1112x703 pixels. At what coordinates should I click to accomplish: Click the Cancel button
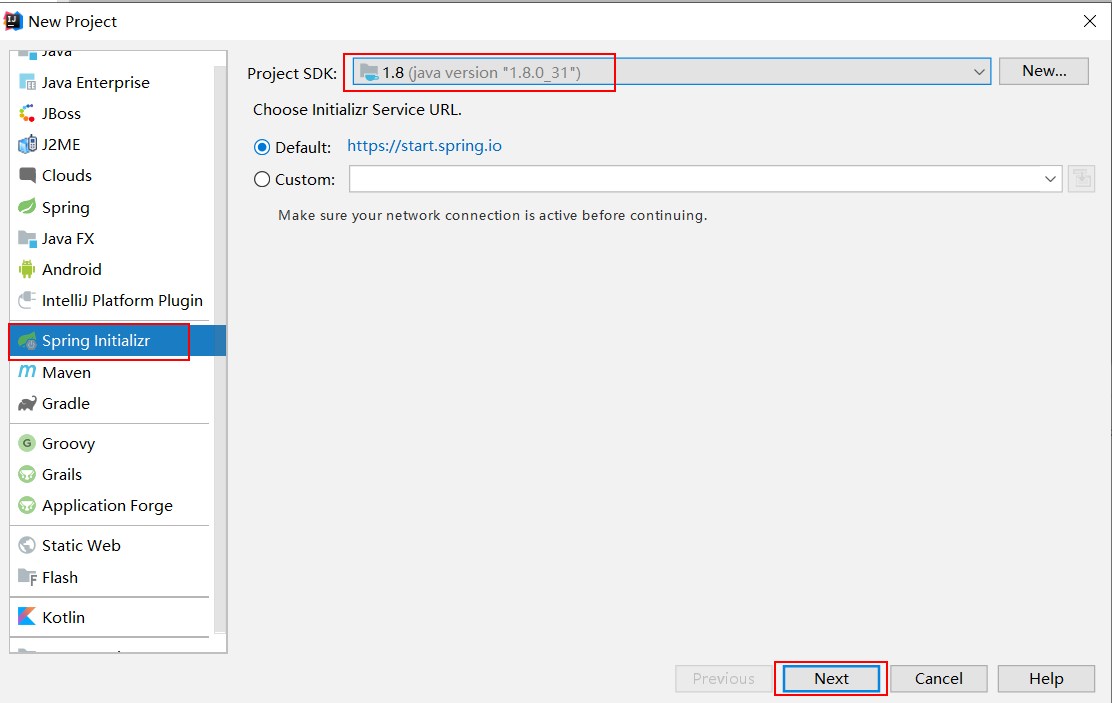[x=938, y=679]
